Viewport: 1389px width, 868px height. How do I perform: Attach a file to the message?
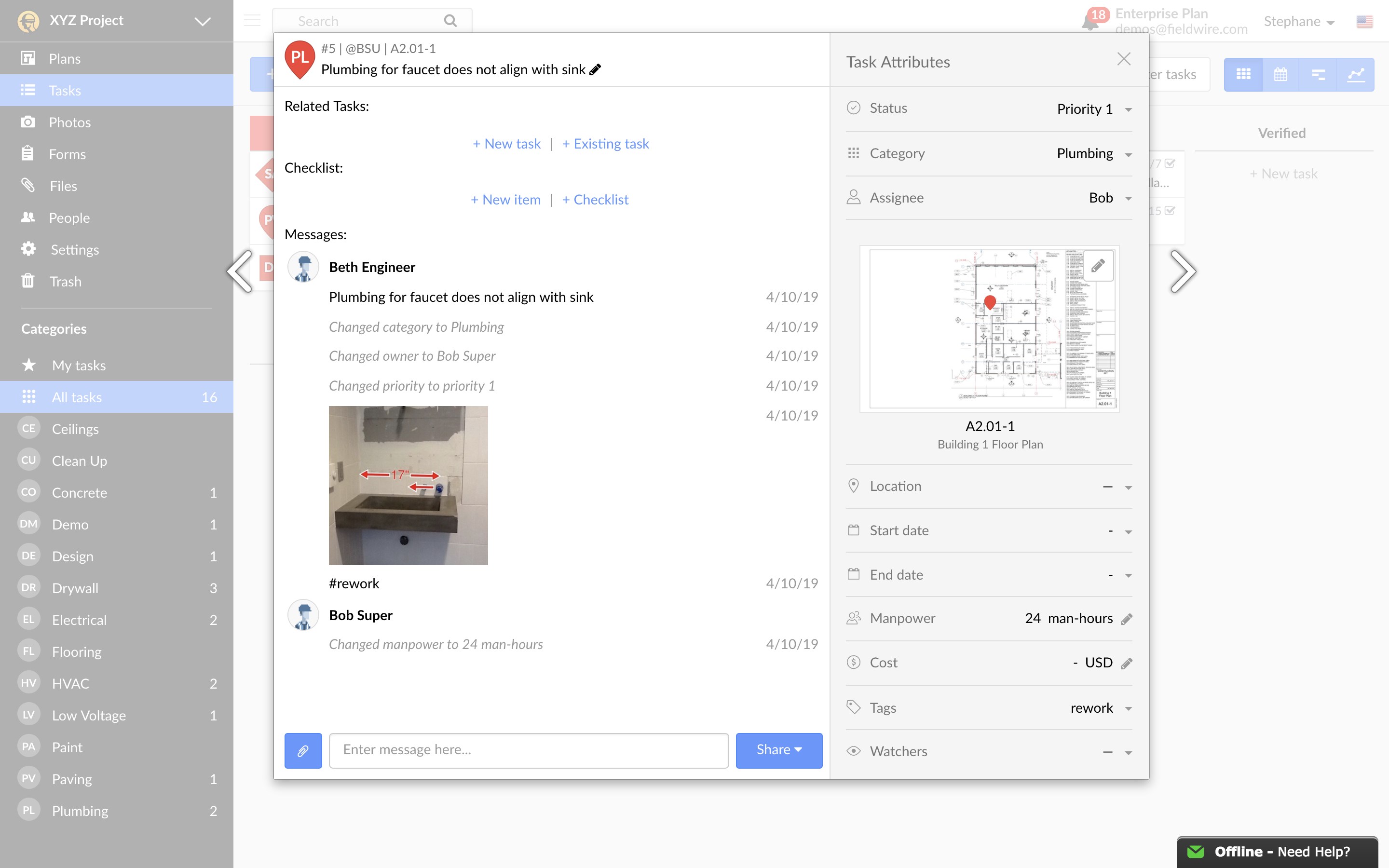click(303, 750)
